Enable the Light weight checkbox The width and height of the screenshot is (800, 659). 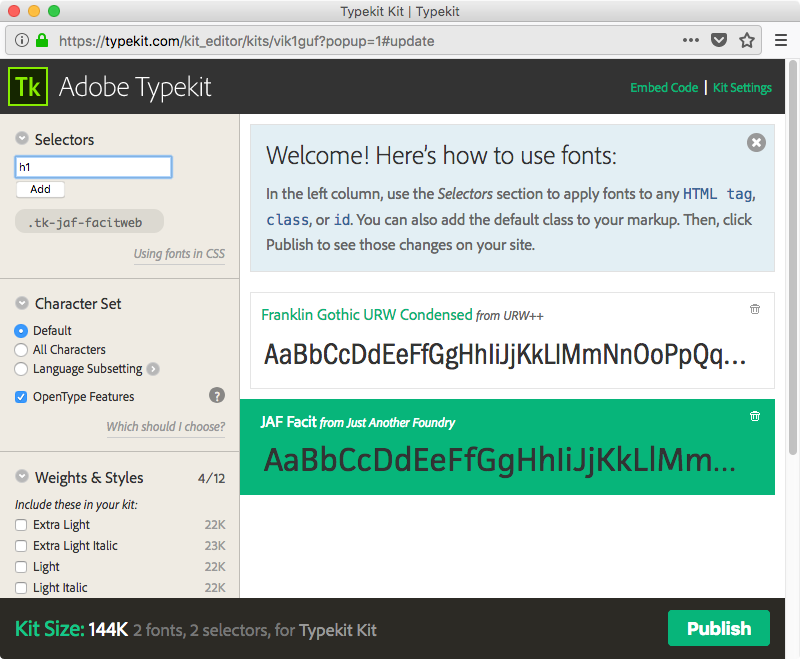click(21, 567)
